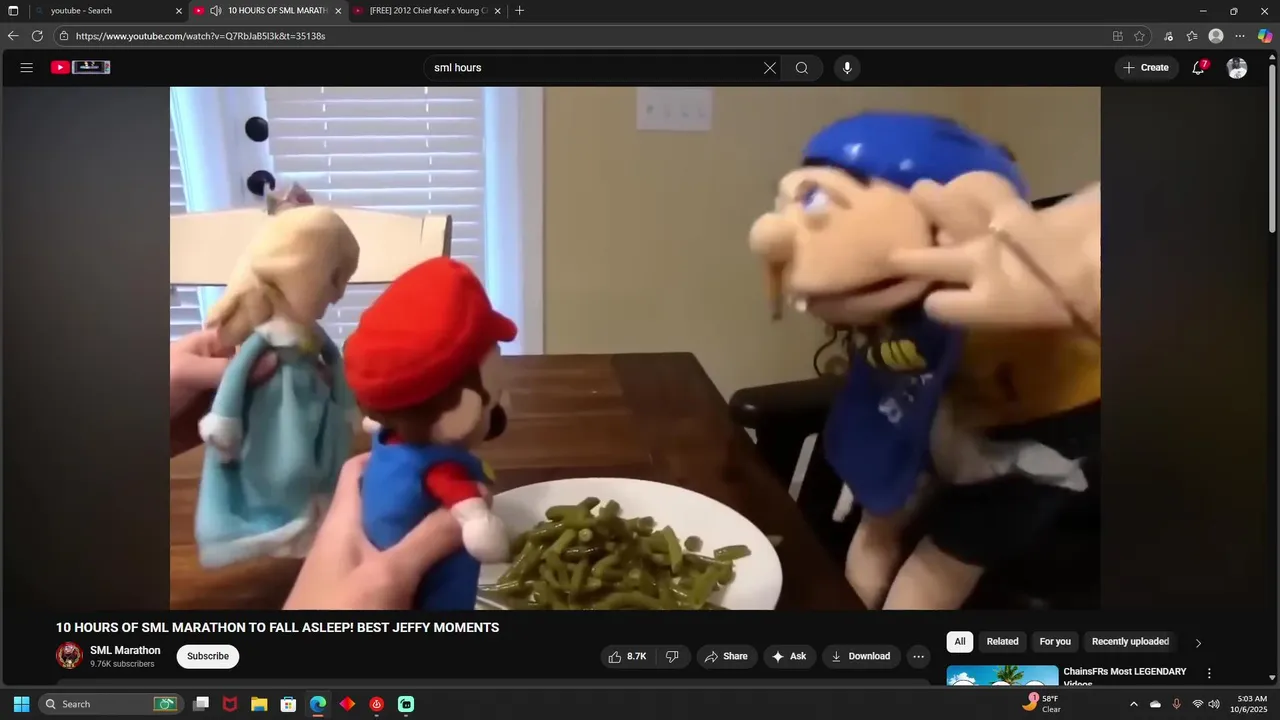Open Edge media/music extension icon
Viewport: 1280px width, 720px height.
[1168, 36]
